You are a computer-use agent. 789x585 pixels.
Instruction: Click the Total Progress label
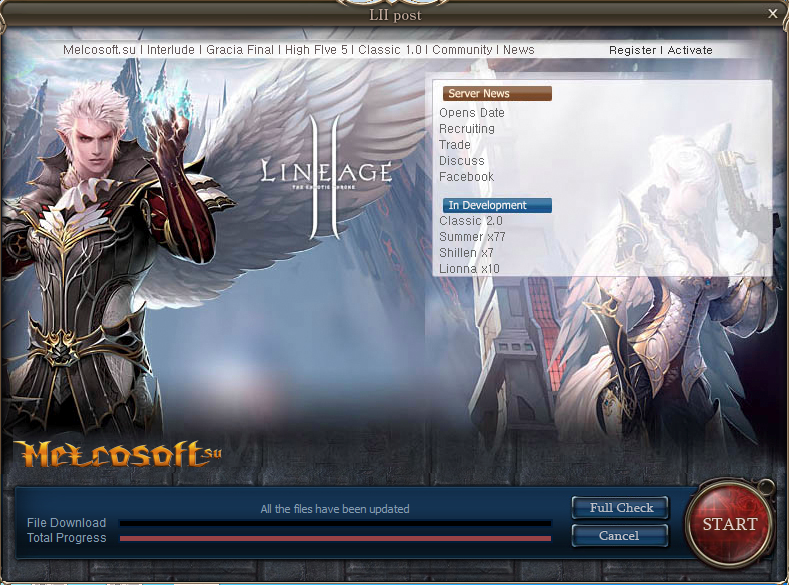pos(66,538)
